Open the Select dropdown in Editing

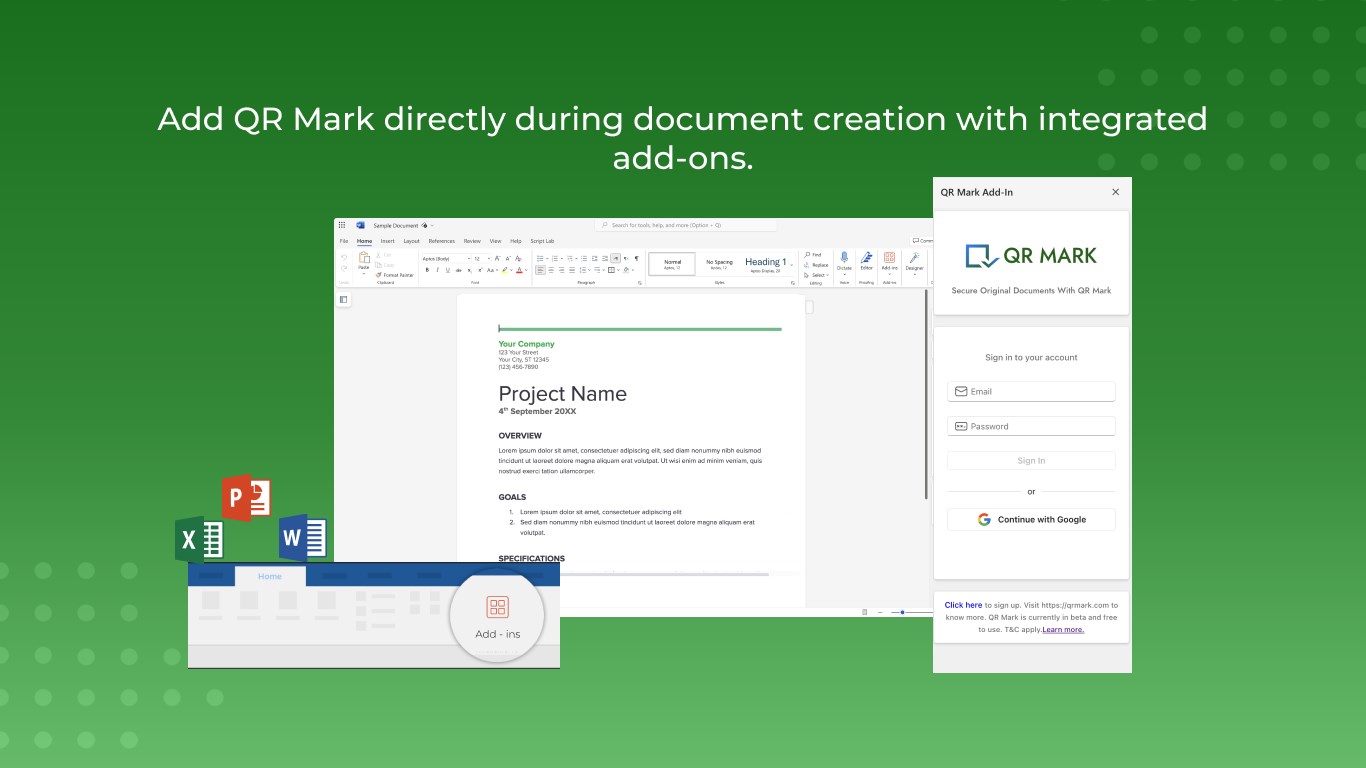[x=816, y=275]
